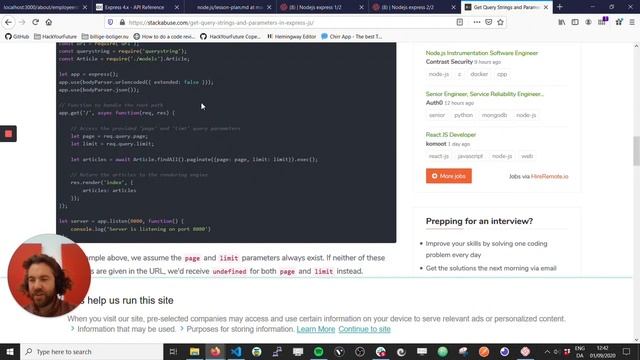Screen dimensions: 640x360
Task: Click Continue to site link
Action: pos(364,329)
